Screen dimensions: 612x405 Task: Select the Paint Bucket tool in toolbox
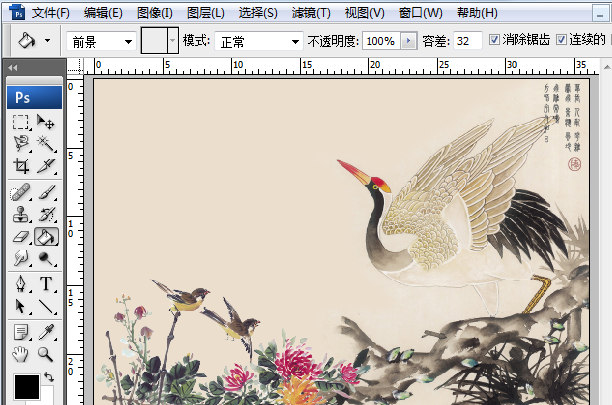point(46,236)
